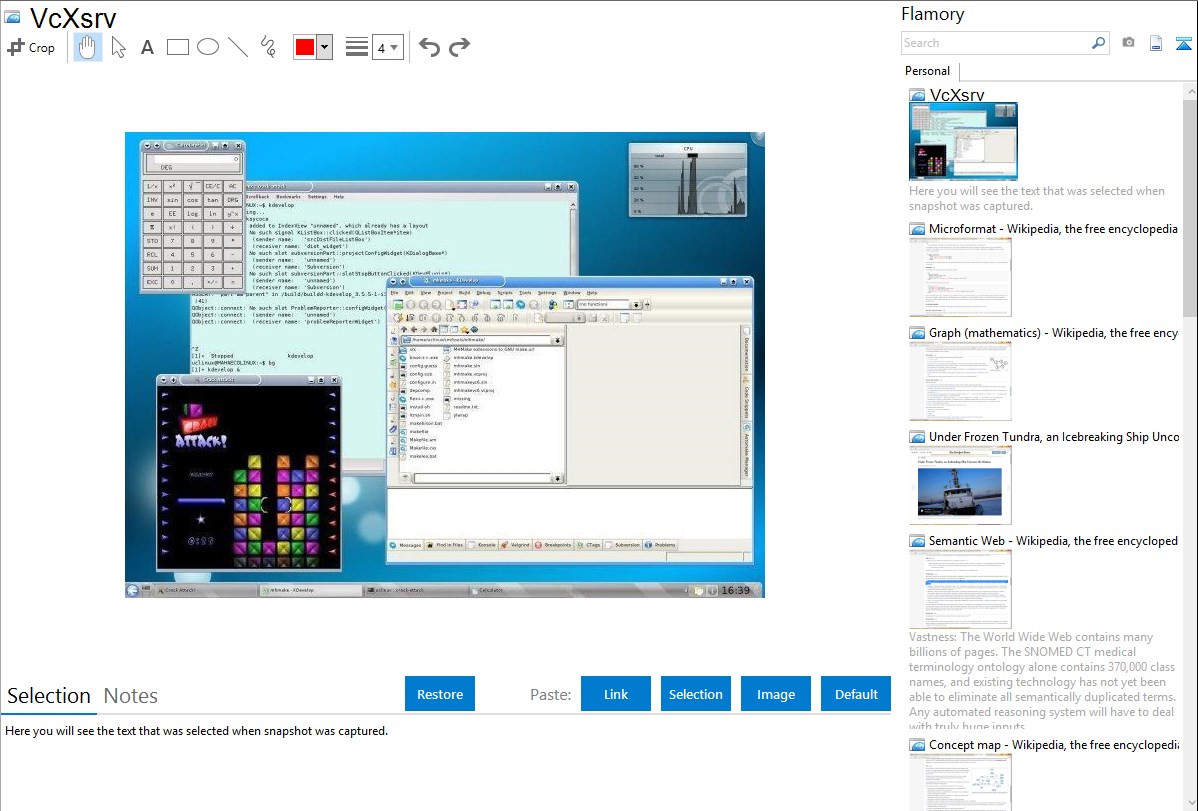Select the text annotation tool
The width and height of the screenshot is (1198, 811).
pos(147,47)
